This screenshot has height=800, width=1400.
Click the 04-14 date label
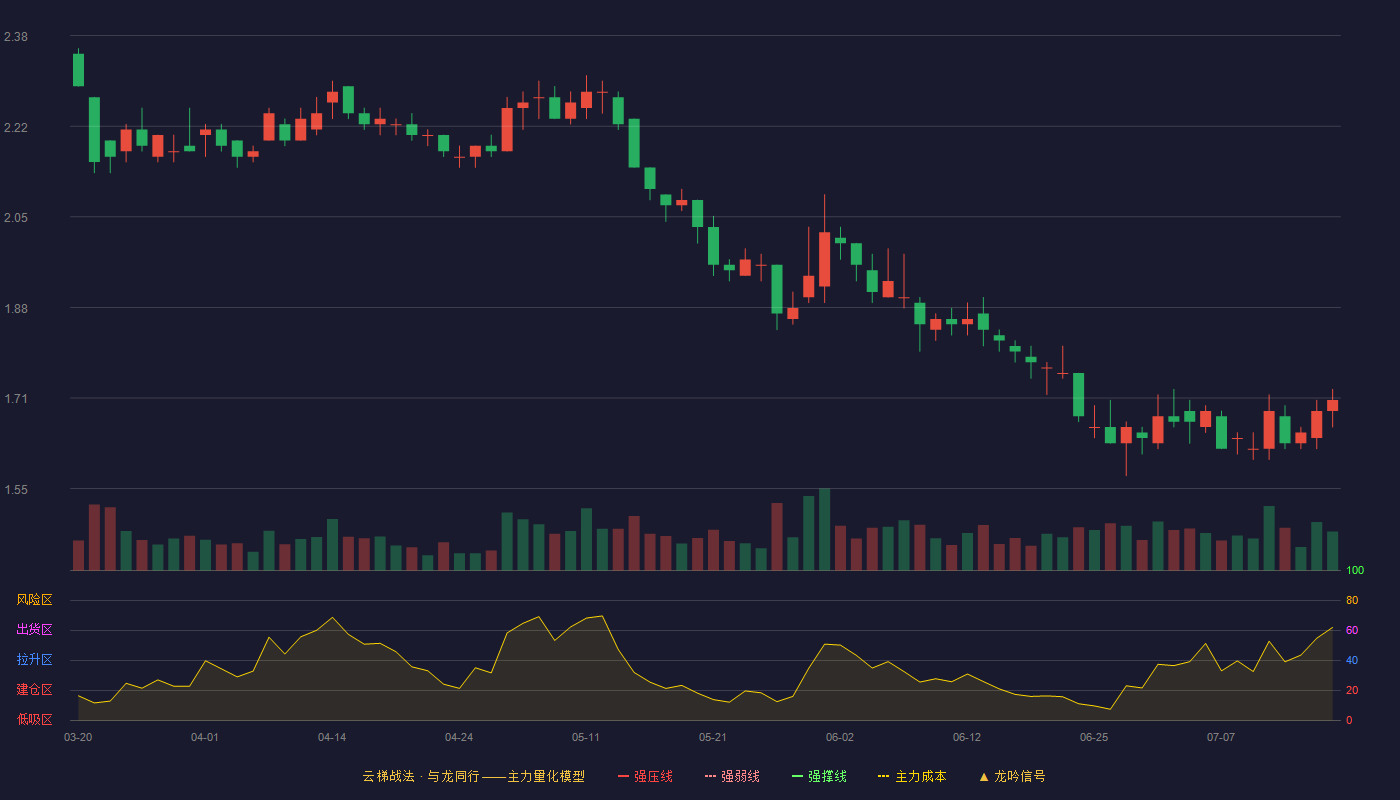(x=332, y=737)
